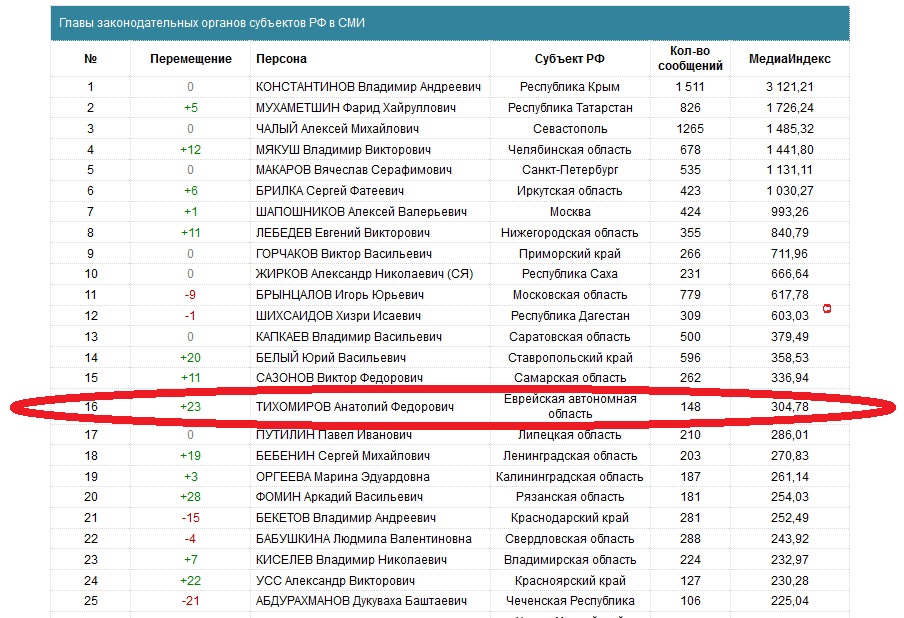
Task: Select the name 'МАКАРОВ Вячеслав Серафимович'
Action: (x=354, y=170)
